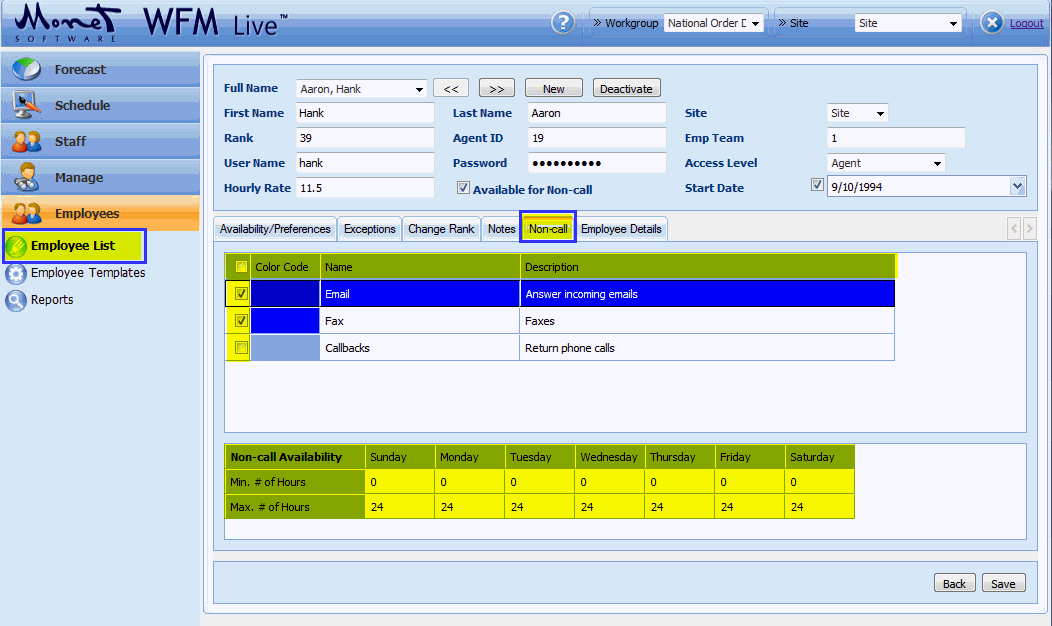
Task: Toggle Available for Non-call checkbox
Action: click(x=463, y=188)
